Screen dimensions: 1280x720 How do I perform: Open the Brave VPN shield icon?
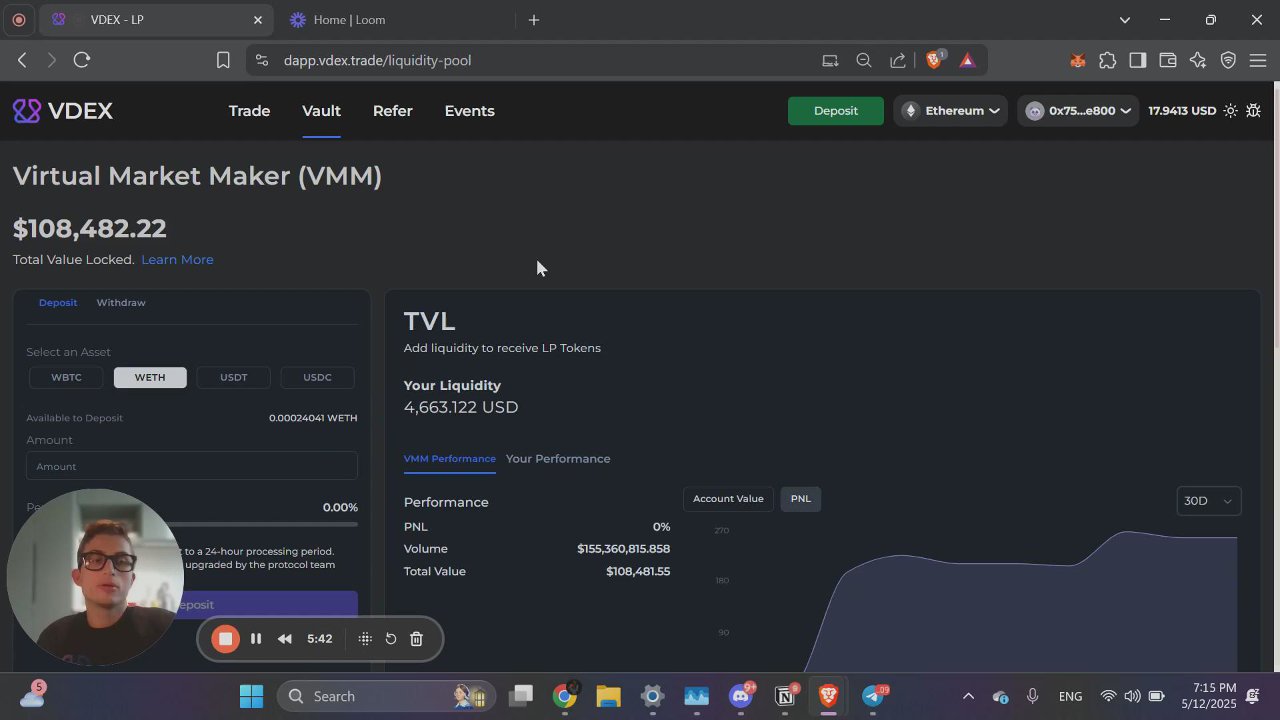click(1228, 60)
